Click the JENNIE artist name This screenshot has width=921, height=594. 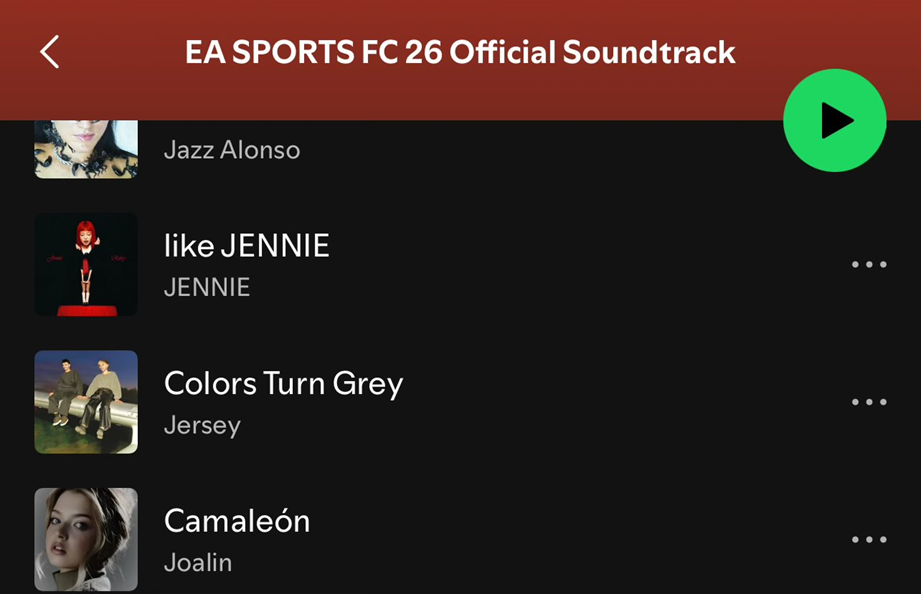(x=207, y=288)
